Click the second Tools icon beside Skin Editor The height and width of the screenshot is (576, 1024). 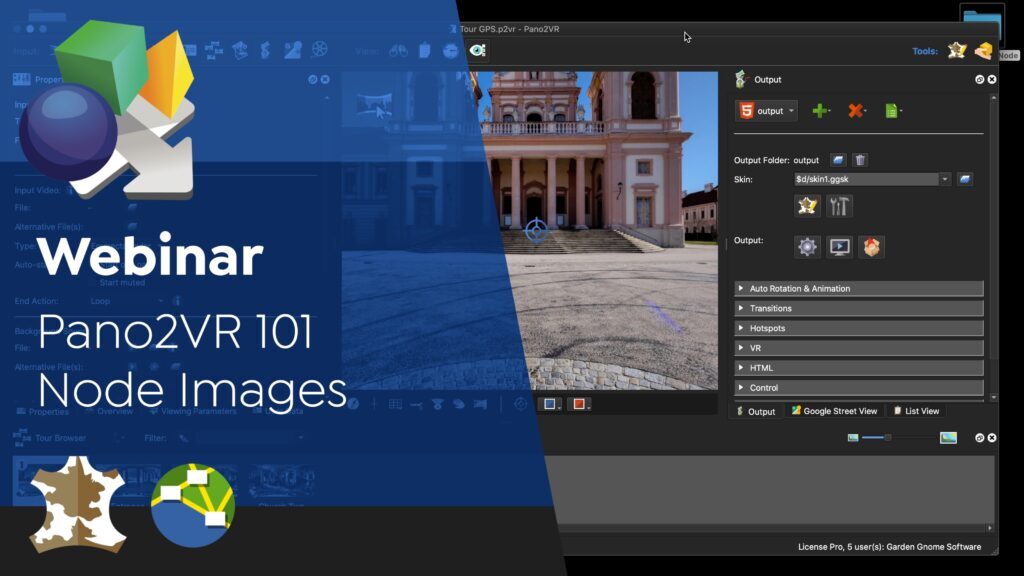[984, 50]
